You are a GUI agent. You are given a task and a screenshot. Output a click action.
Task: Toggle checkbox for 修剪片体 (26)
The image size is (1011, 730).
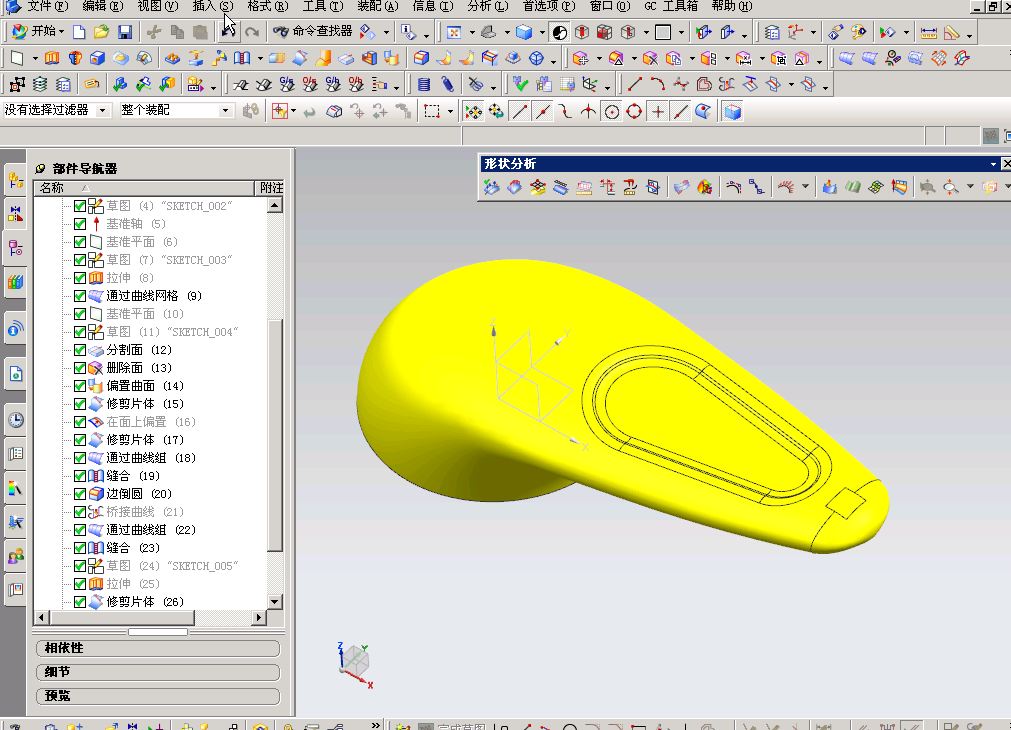coord(80,602)
